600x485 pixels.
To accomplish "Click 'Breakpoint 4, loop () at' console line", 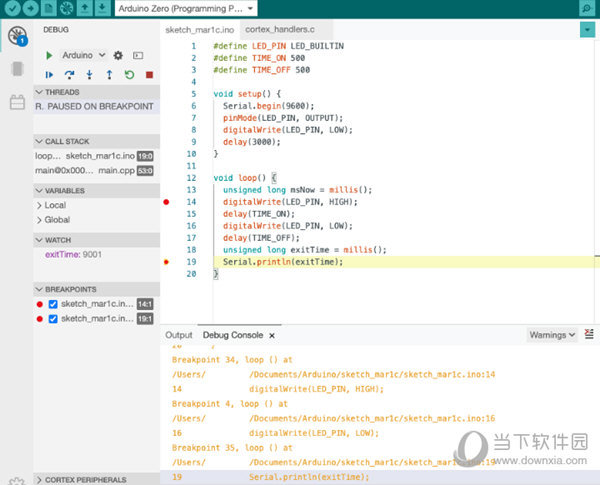I will click(x=230, y=403).
